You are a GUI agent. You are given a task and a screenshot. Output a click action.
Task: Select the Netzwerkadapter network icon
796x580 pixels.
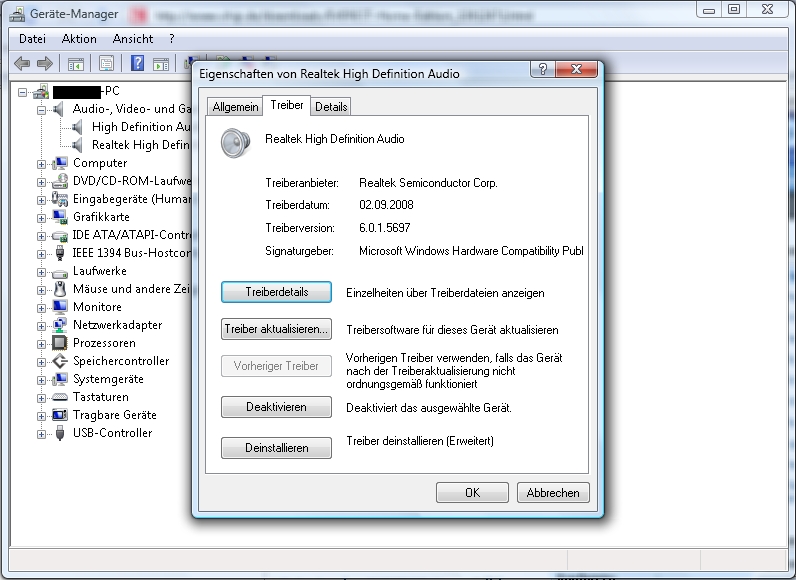(x=60, y=325)
